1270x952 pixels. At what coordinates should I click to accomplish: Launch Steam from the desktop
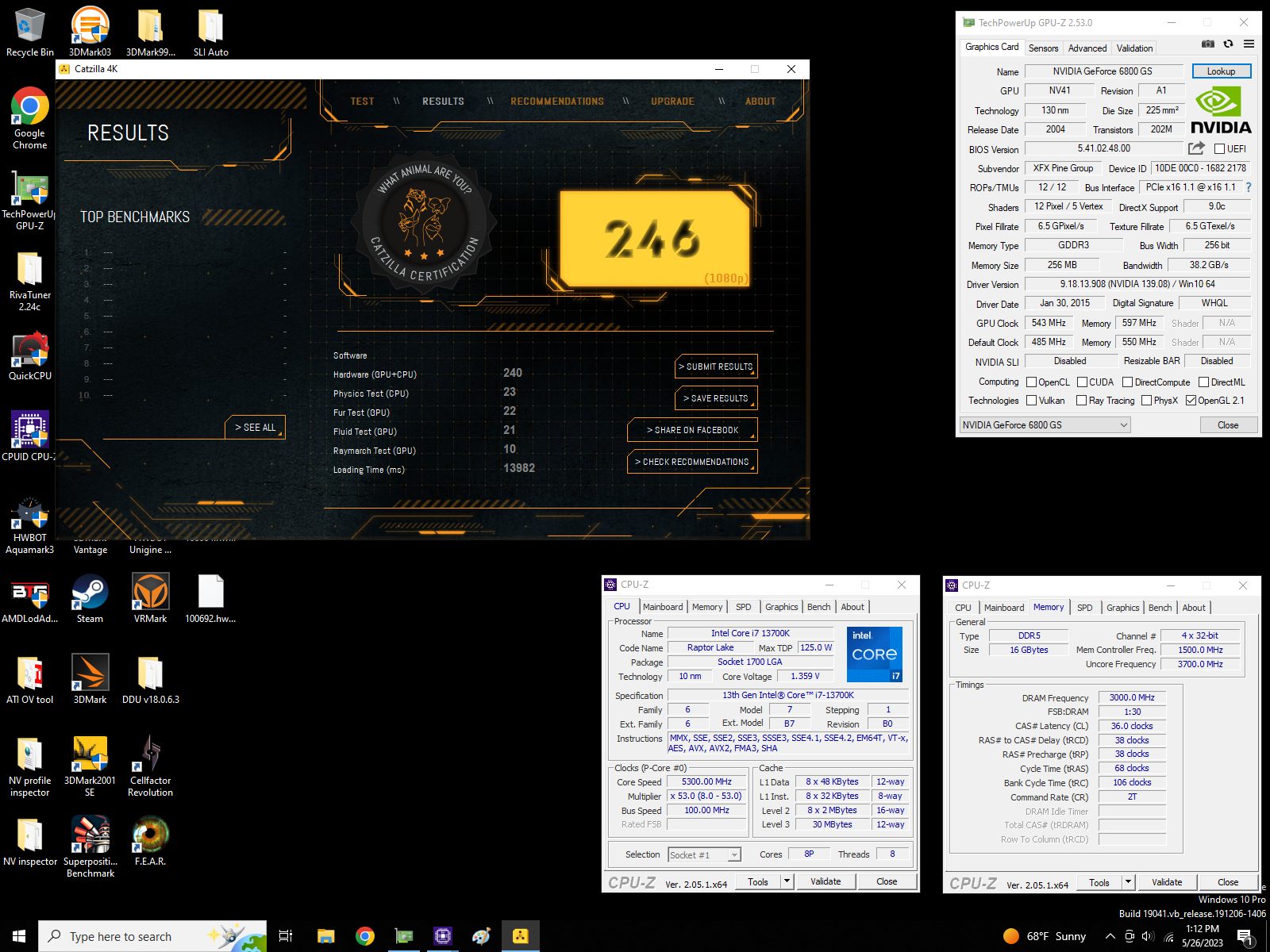90,598
